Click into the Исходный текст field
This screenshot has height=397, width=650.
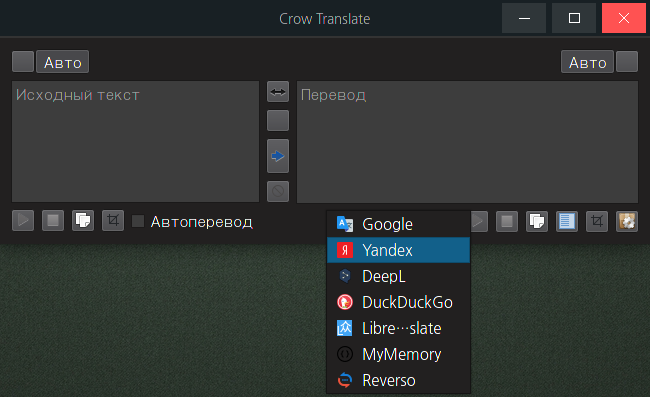[136, 142]
